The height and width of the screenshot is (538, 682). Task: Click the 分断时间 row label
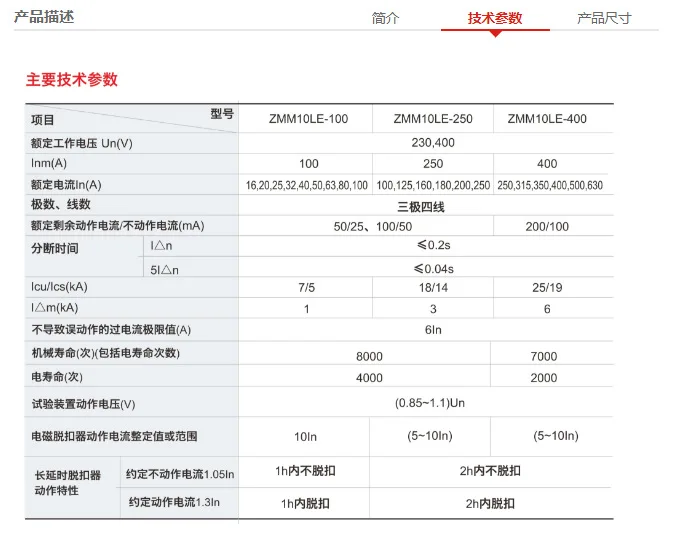[x=55, y=248]
